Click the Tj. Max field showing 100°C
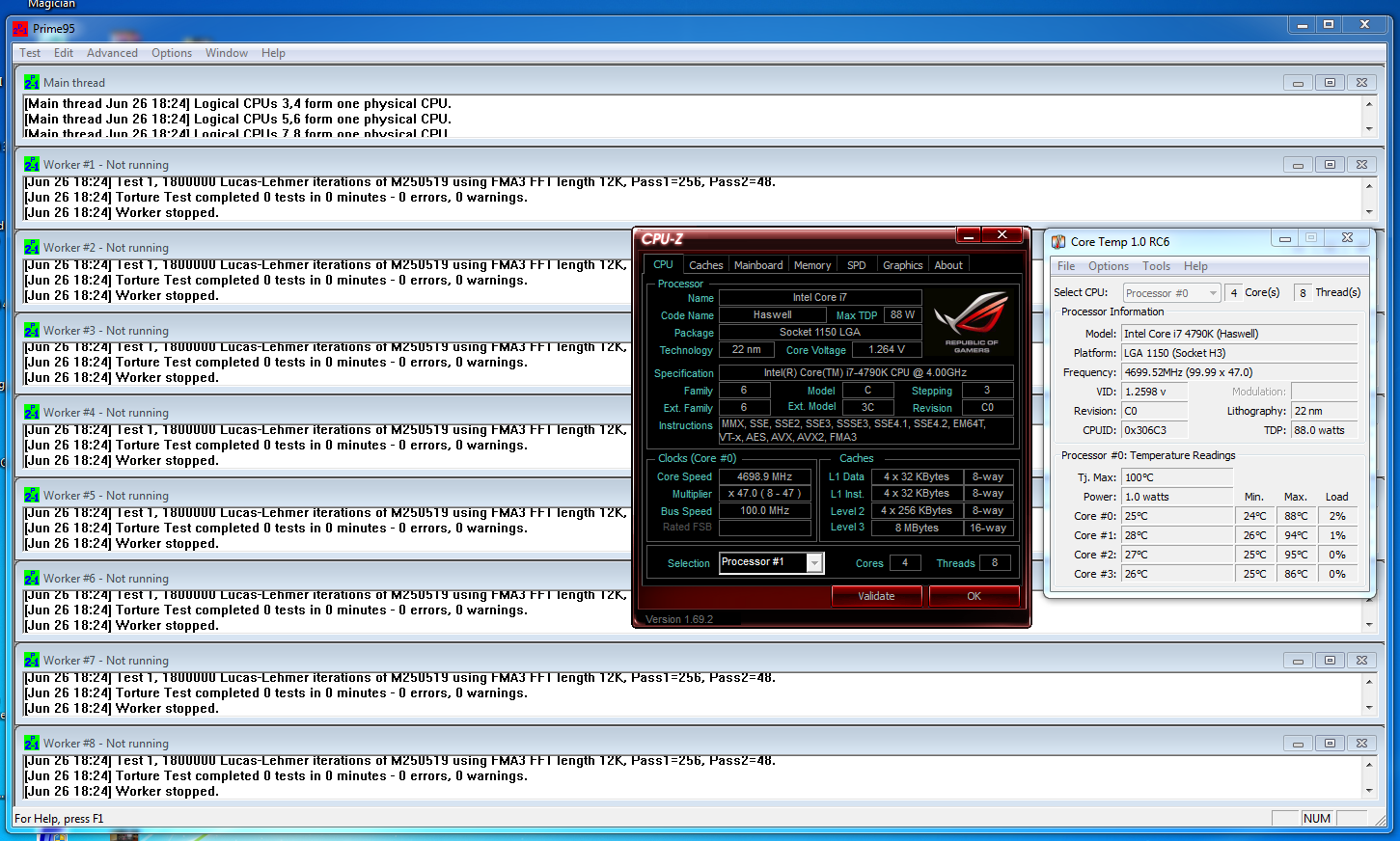The width and height of the screenshot is (1400, 841). (x=1177, y=477)
